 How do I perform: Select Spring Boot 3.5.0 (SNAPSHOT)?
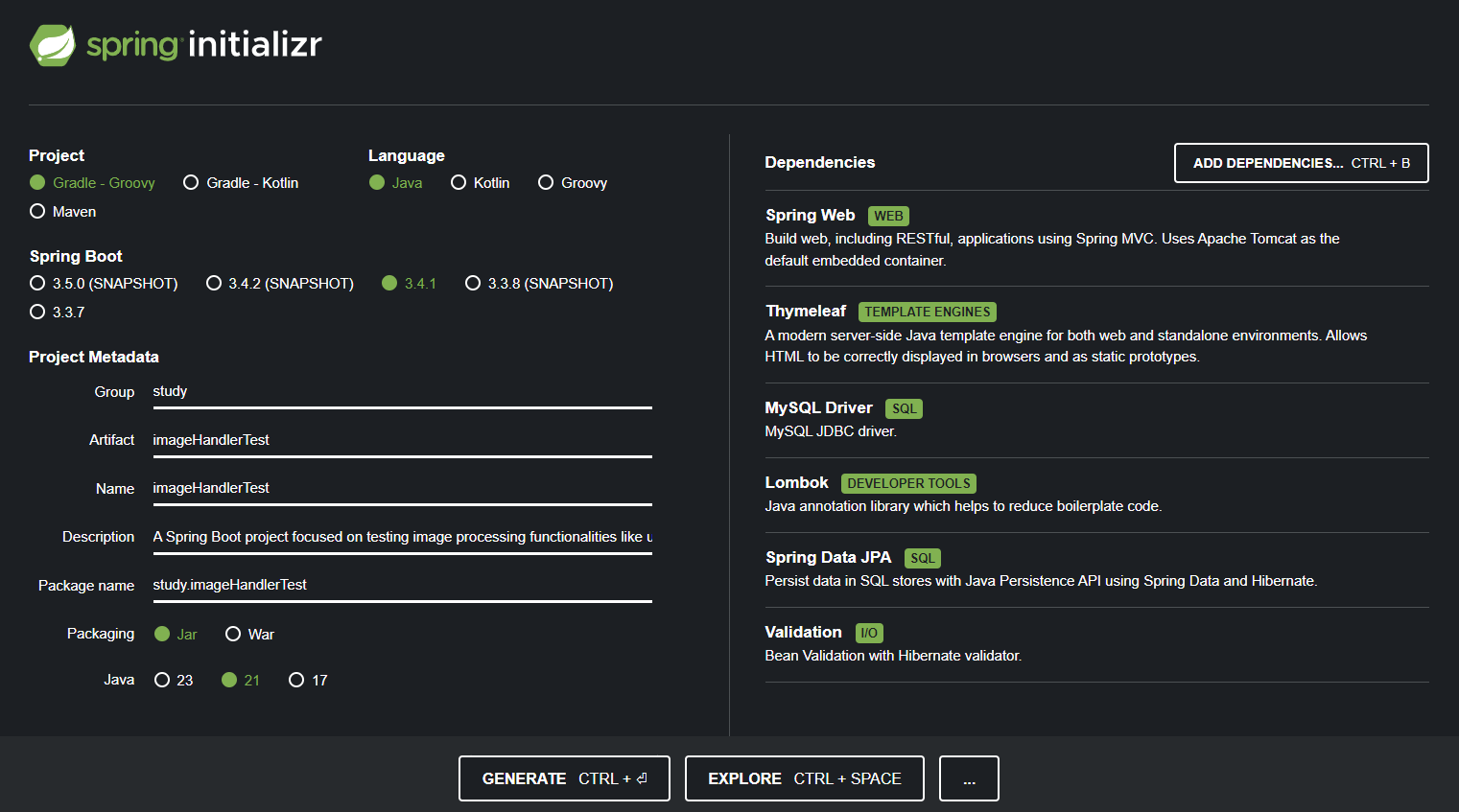(104, 283)
